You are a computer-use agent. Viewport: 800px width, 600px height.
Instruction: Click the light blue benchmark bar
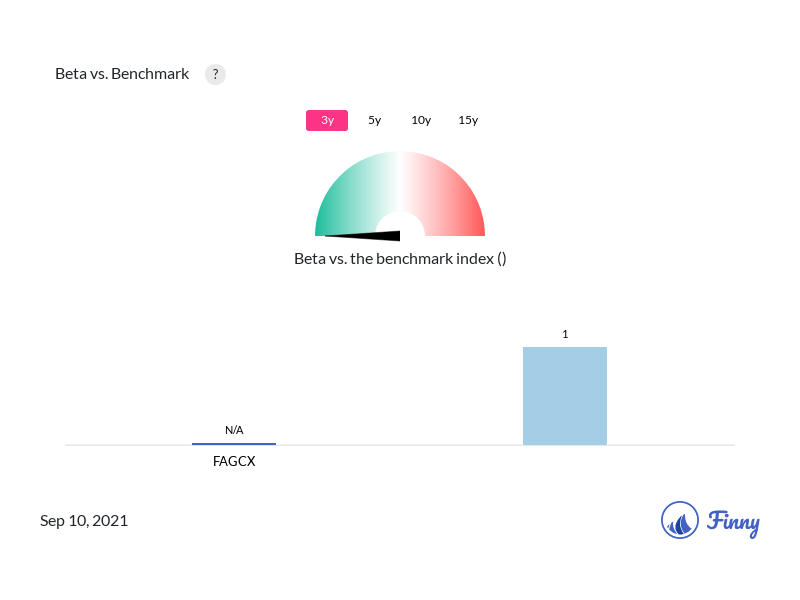565,396
